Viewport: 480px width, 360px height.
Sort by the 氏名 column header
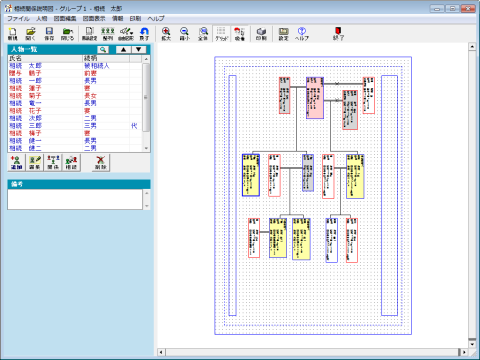click(45, 59)
